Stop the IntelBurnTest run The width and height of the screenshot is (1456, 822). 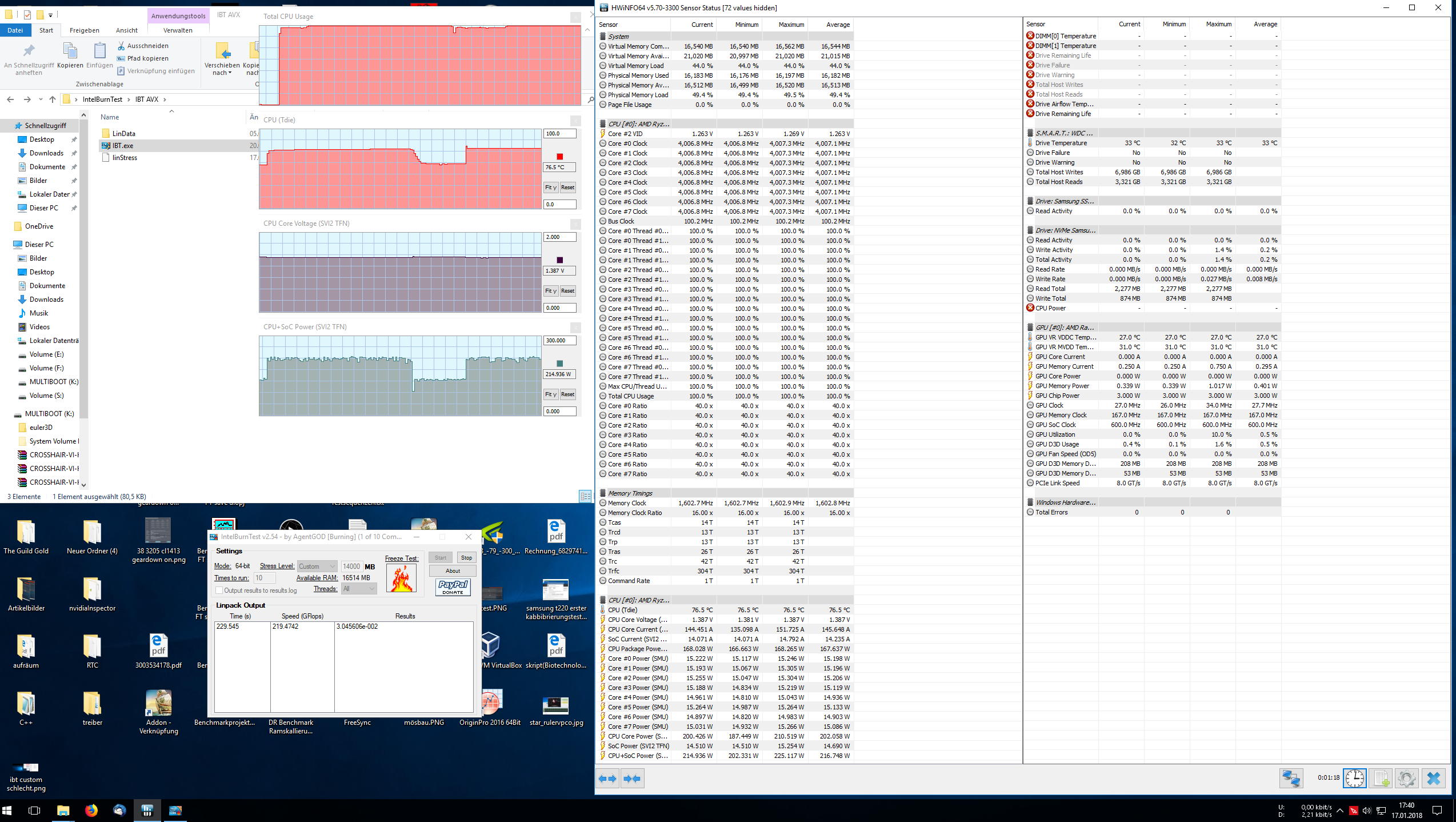pos(466,557)
